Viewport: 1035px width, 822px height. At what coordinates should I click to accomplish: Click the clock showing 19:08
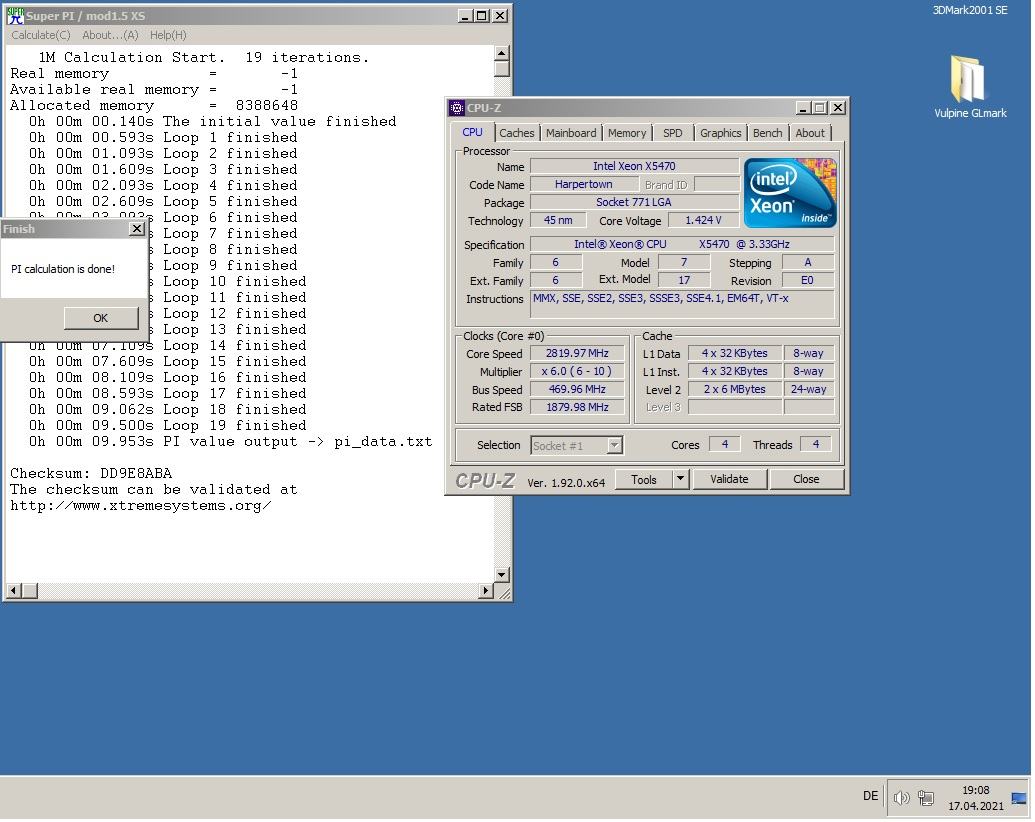click(x=976, y=790)
